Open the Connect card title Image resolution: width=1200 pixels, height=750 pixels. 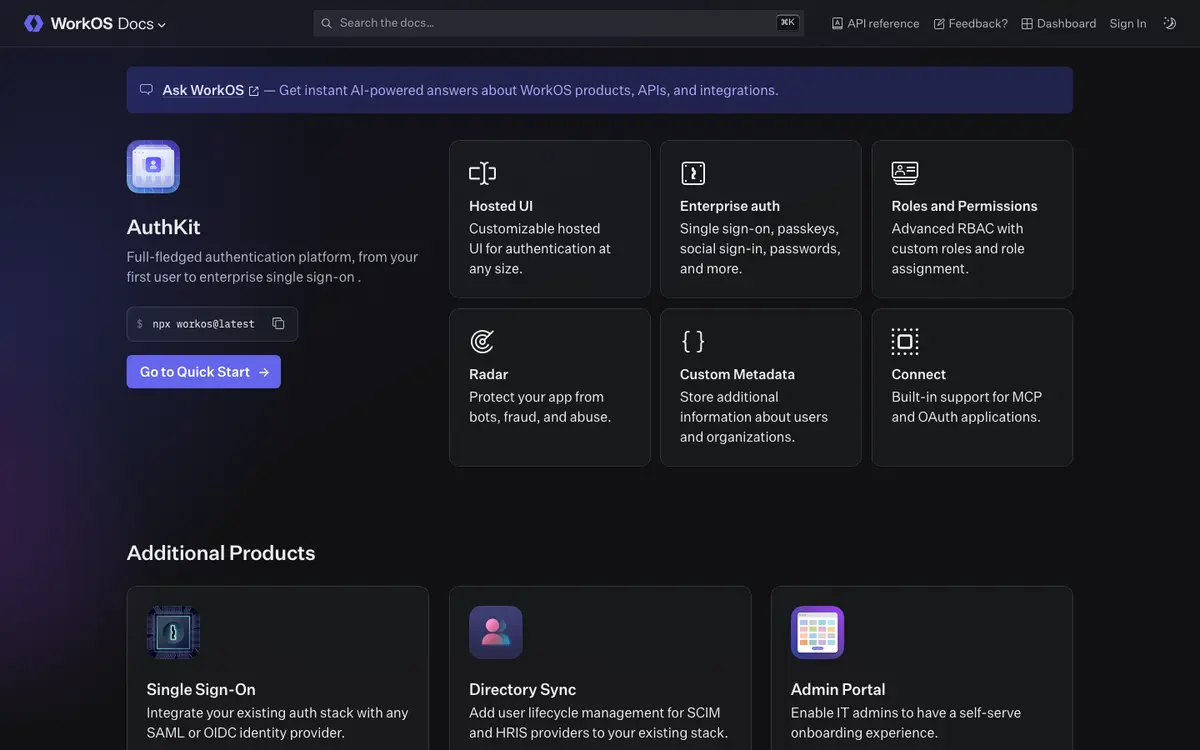coord(919,374)
